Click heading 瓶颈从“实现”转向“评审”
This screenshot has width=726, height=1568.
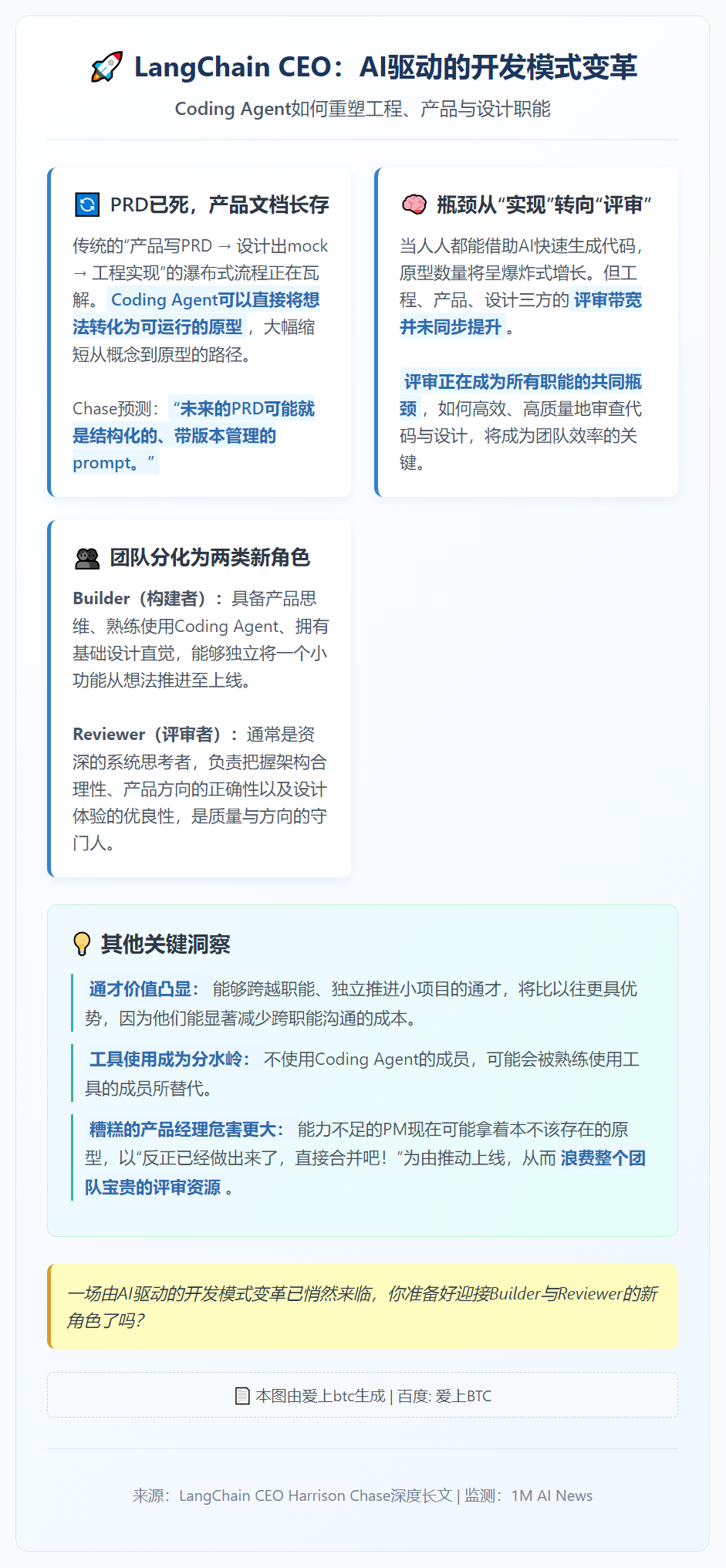point(544,204)
